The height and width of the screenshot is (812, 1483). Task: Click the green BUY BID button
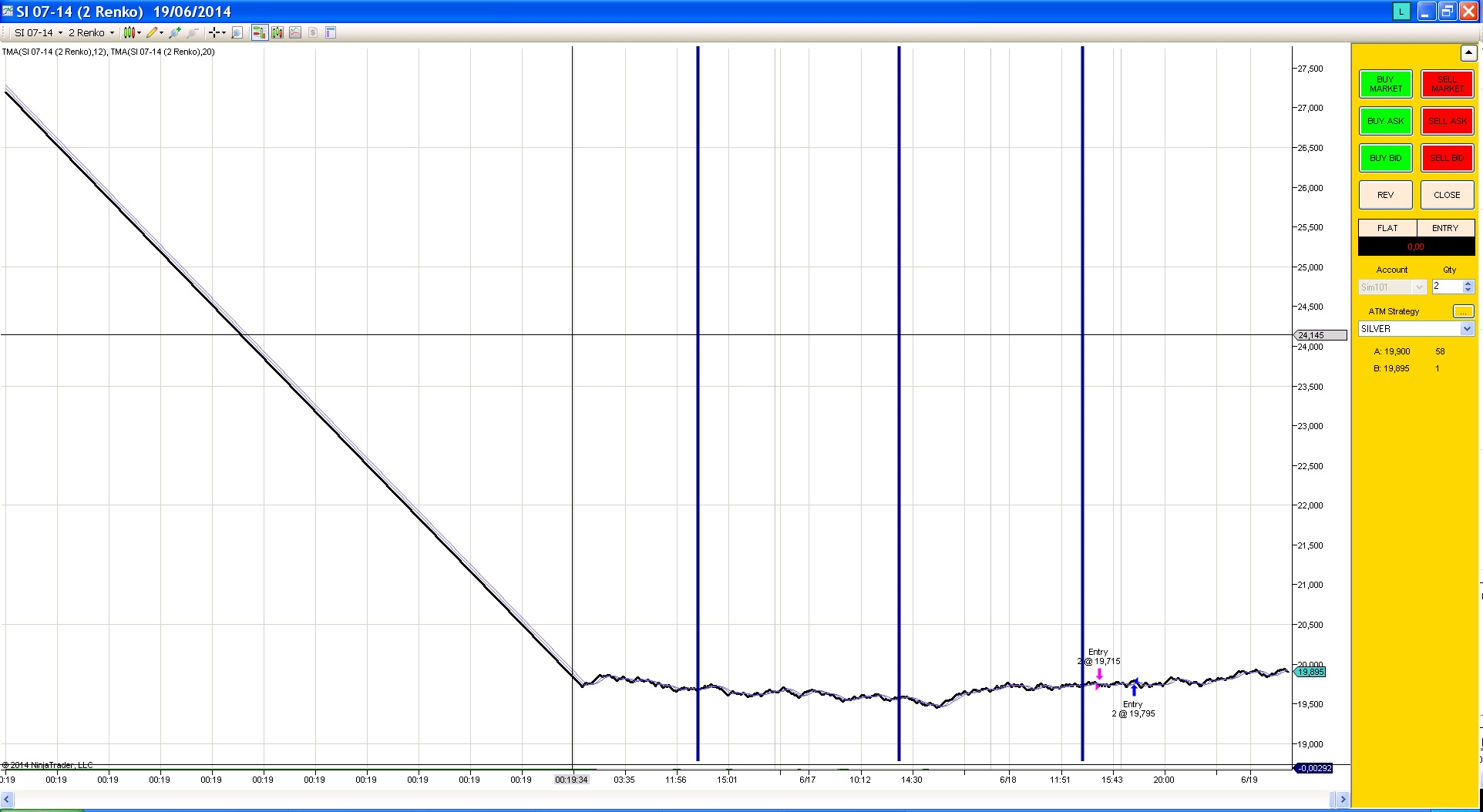(1385, 158)
